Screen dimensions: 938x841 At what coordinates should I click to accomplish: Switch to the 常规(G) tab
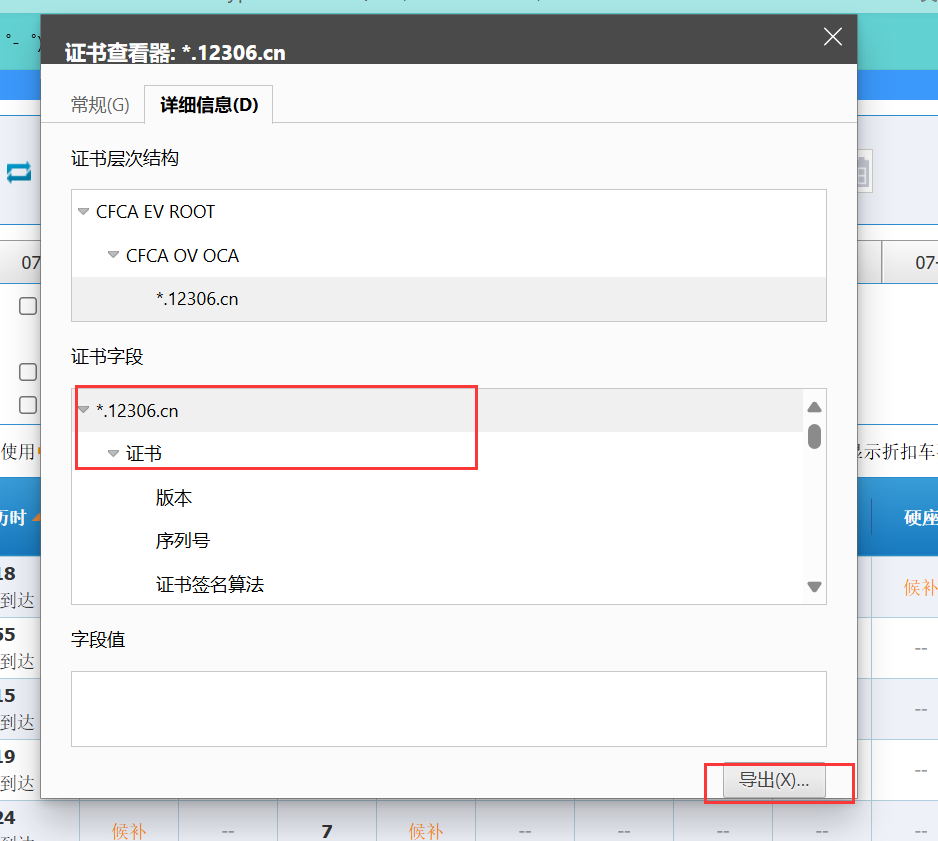pyautogui.click(x=100, y=105)
